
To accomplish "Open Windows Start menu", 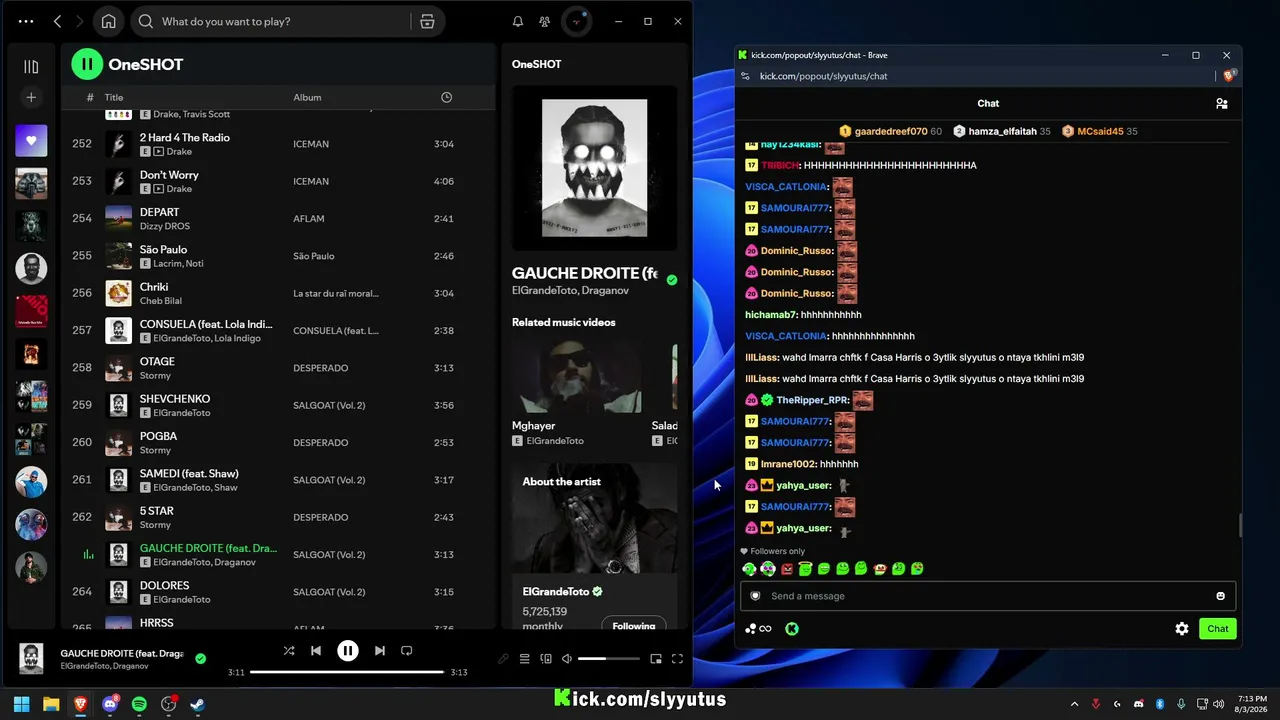I will (x=22, y=704).
